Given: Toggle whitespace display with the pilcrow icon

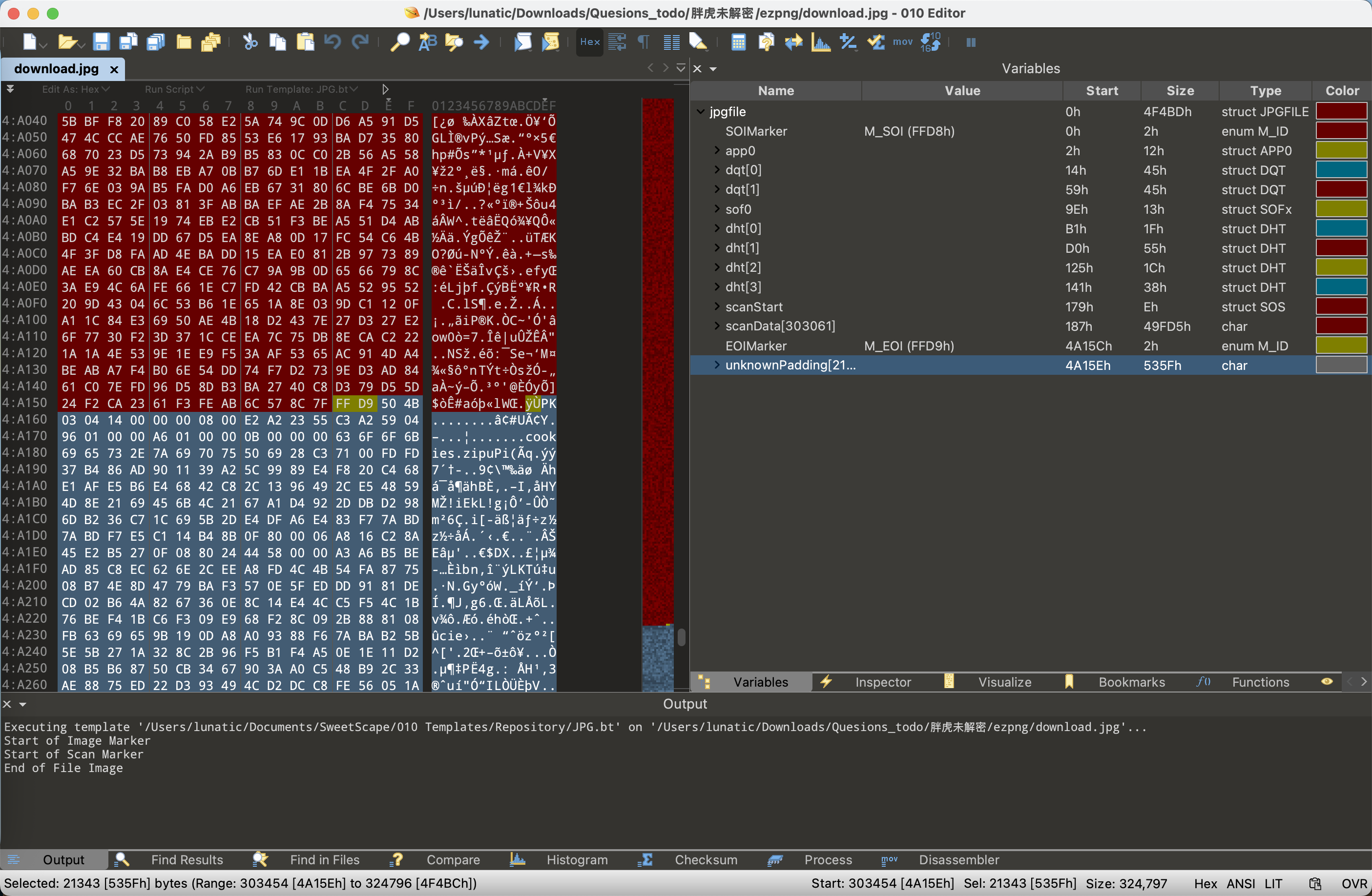Looking at the screenshot, I should [644, 42].
